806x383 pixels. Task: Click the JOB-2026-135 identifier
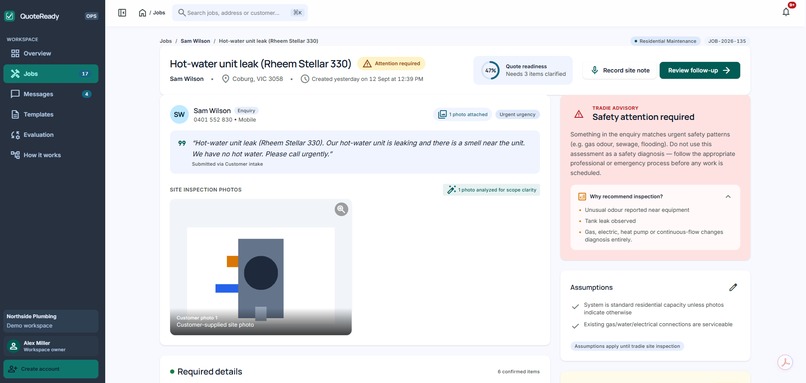pyautogui.click(x=727, y=41)
